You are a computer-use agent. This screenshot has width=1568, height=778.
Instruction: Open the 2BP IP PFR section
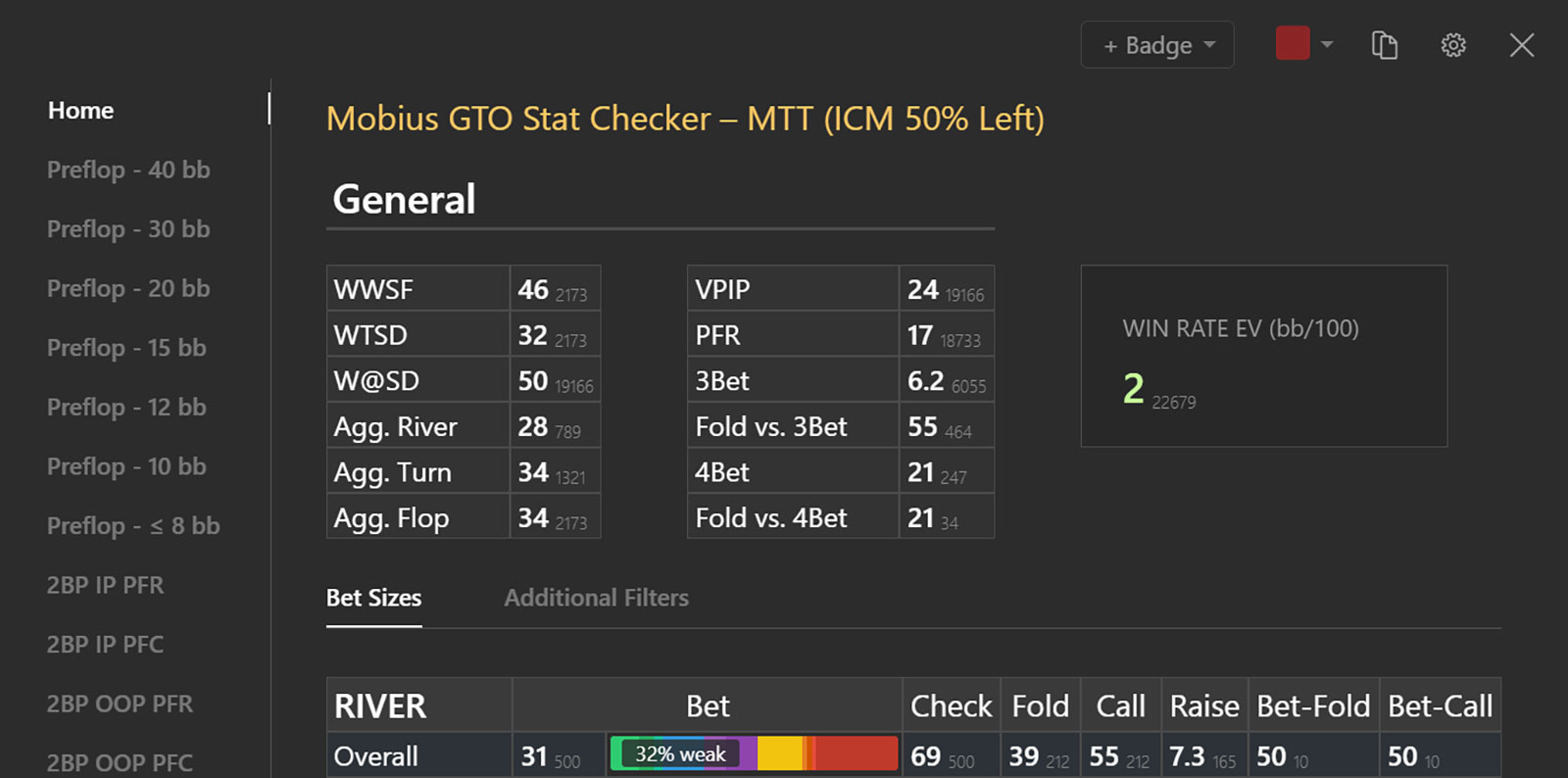[x=105, y=585]
